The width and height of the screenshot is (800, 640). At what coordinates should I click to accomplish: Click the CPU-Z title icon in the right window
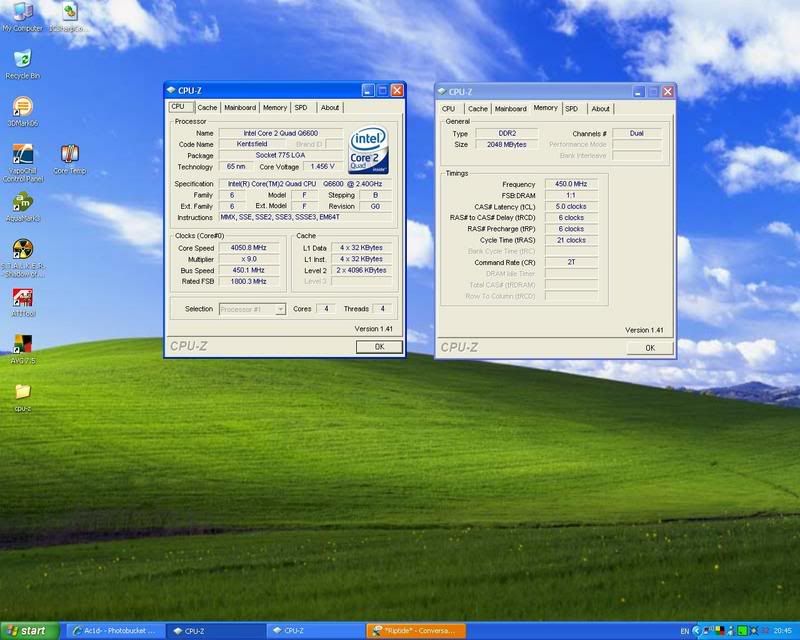(442, 91)
